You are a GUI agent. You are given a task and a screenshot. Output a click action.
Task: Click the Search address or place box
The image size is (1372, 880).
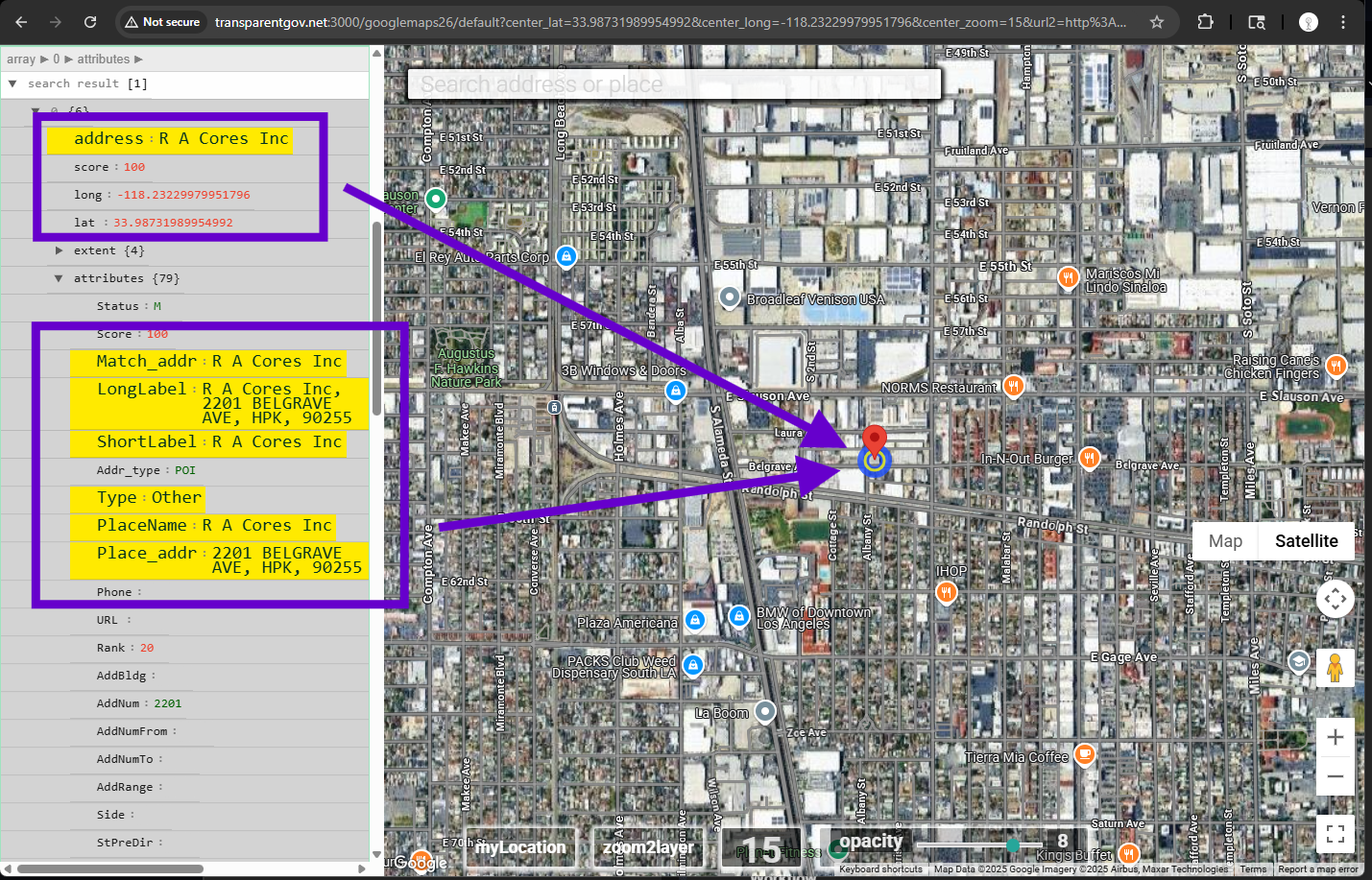coord(674,84)
